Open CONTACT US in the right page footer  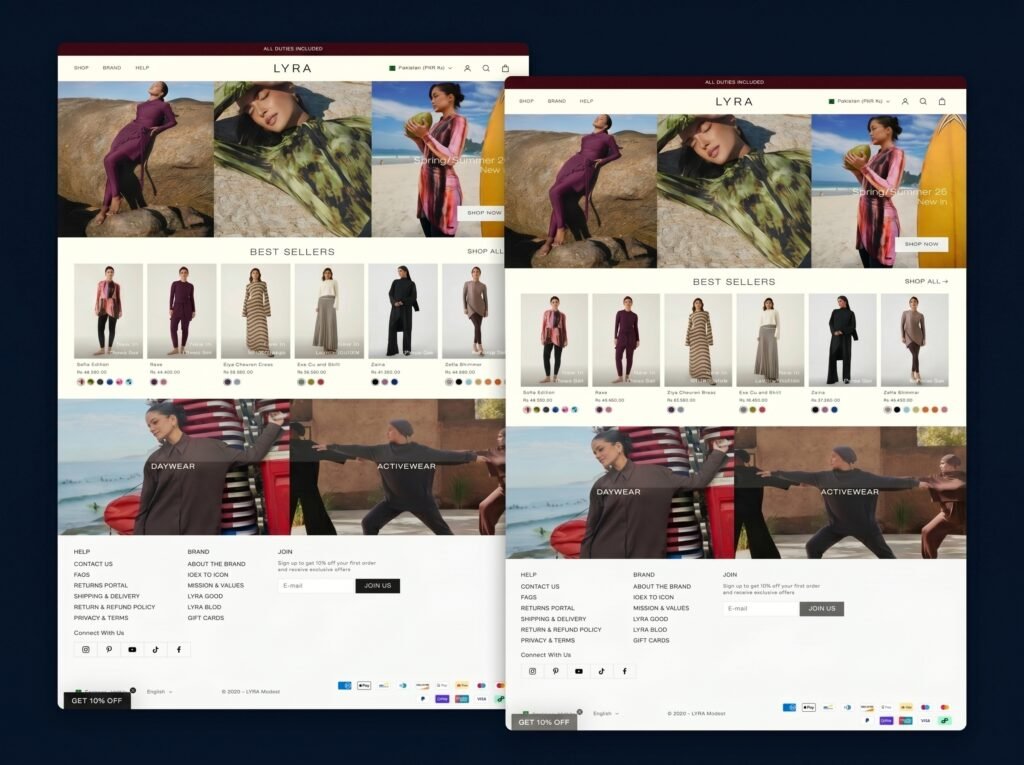(540, 587)
